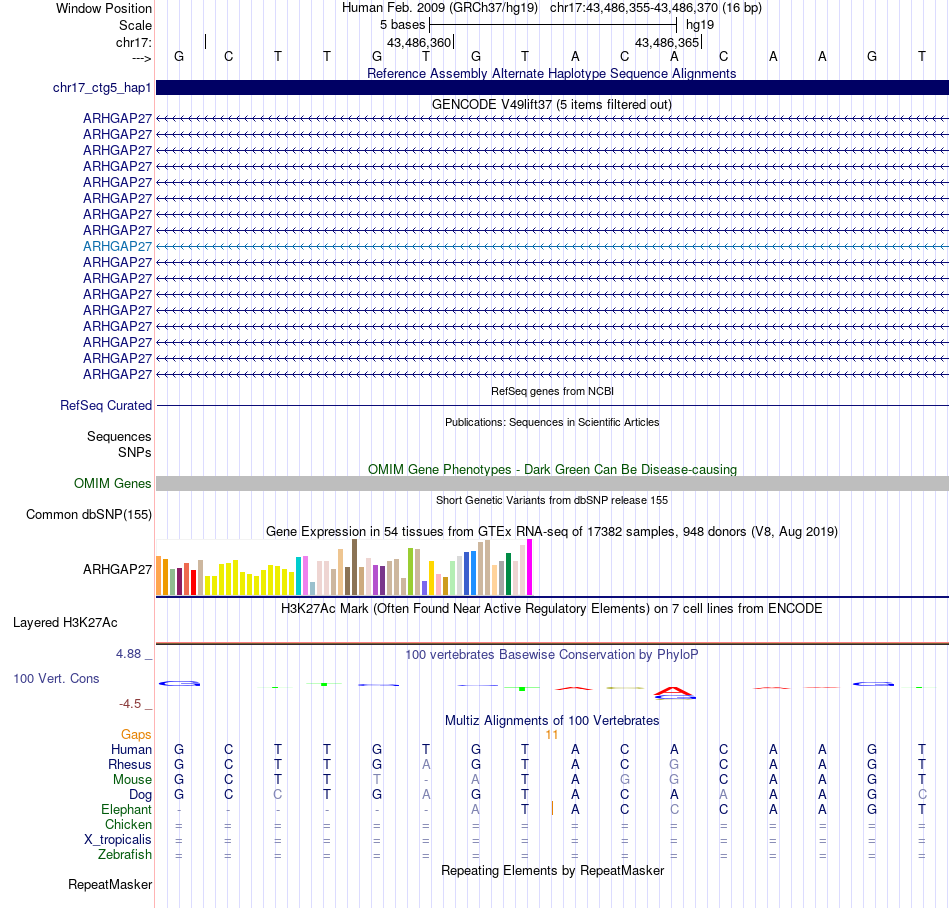This screenshot has height=908, width=950.
Task: Click the RepeatMasker track label
Action: point(110,884)
